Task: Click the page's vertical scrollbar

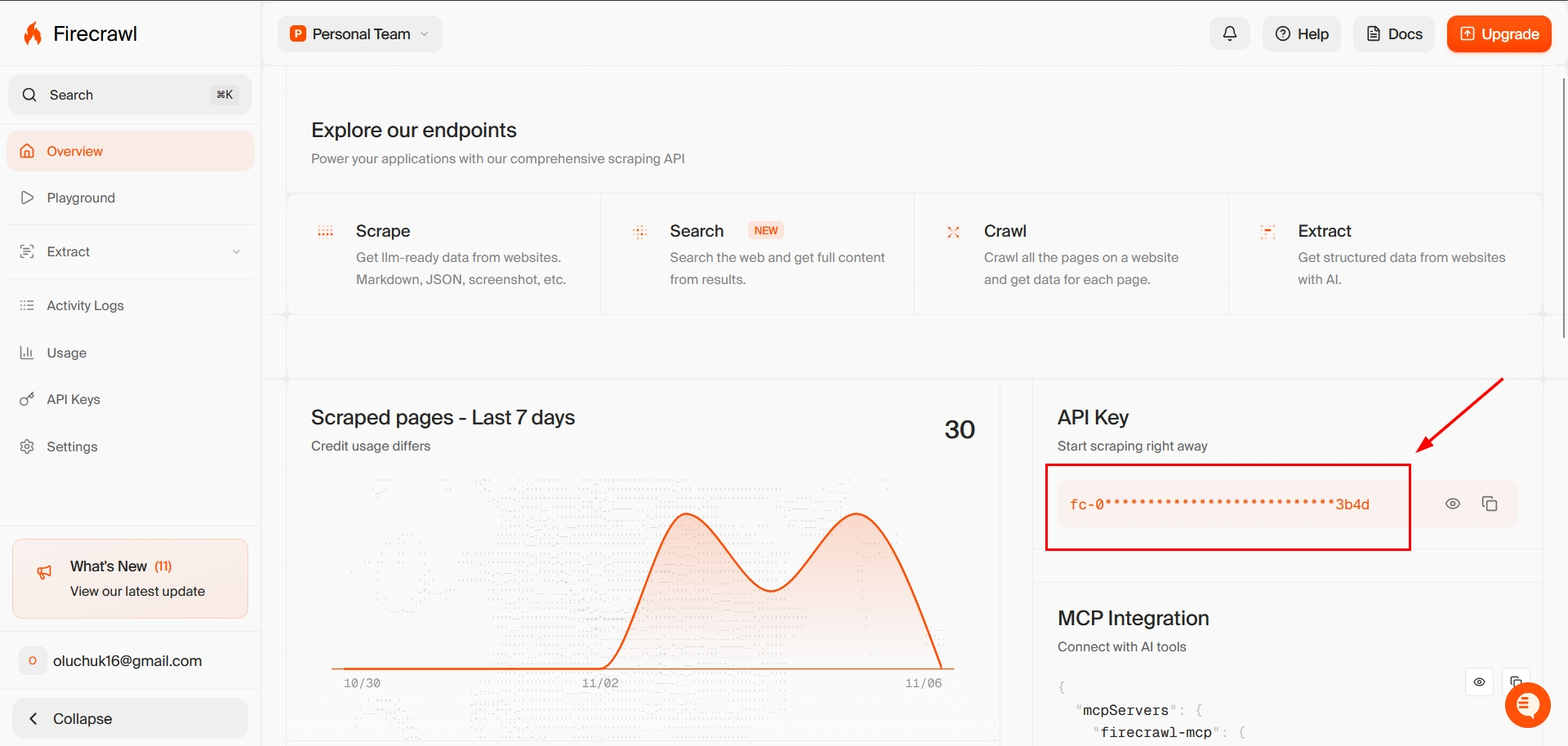Action: point(1563,208)
